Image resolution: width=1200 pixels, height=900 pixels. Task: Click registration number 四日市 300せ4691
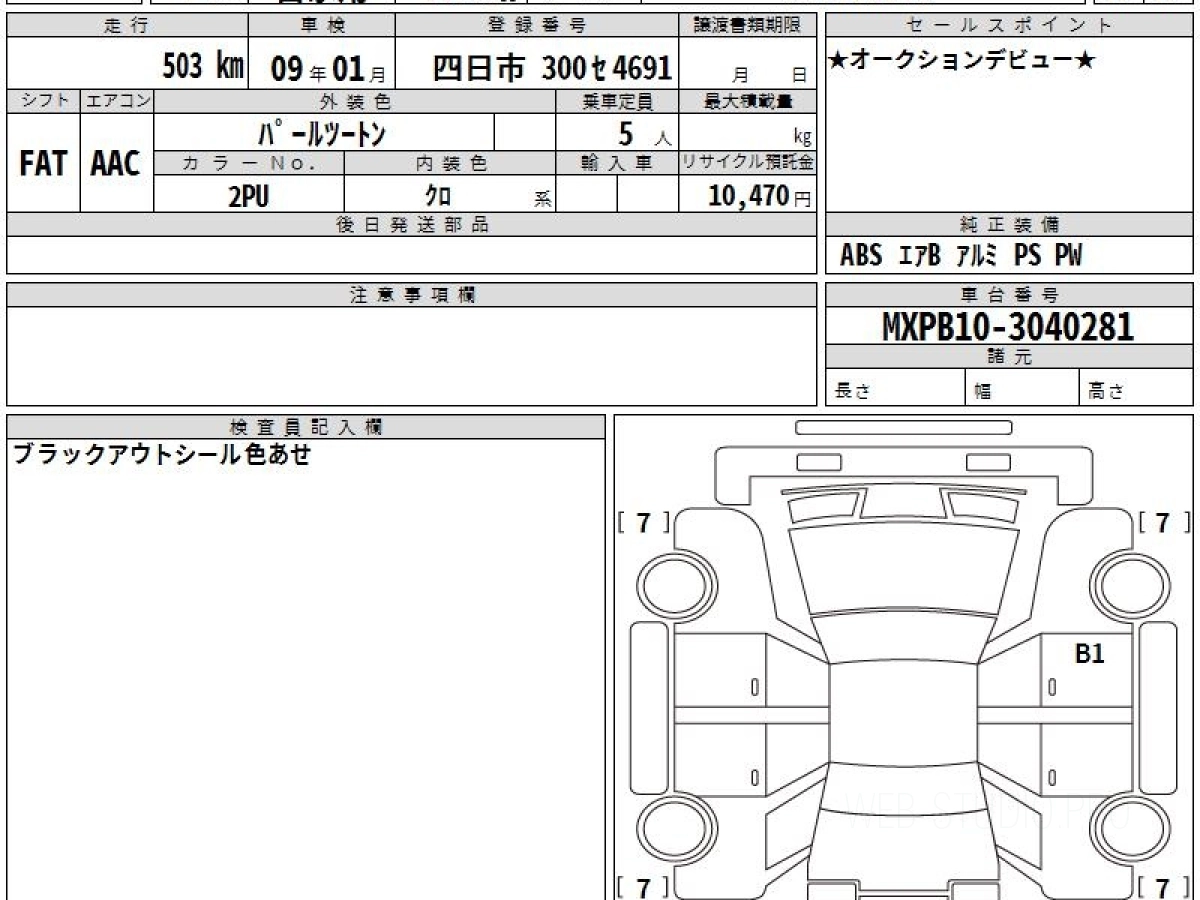point(552,68)
